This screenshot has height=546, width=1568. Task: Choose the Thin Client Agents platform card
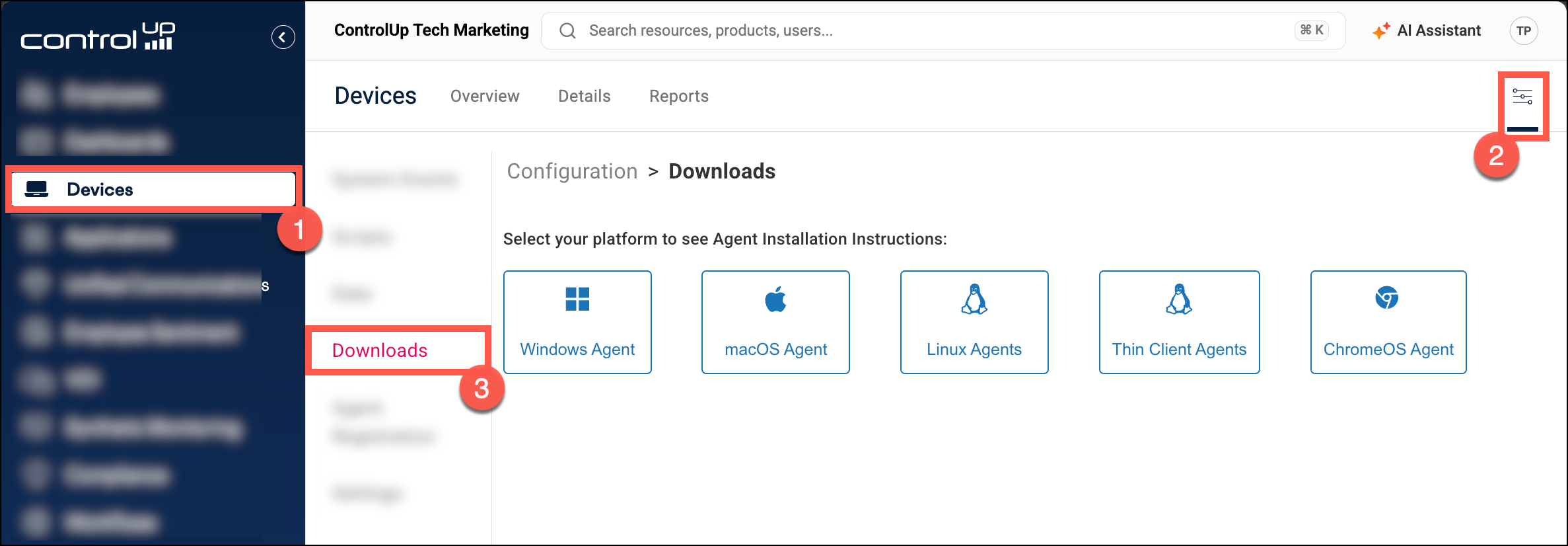[x=1180, y=322]
